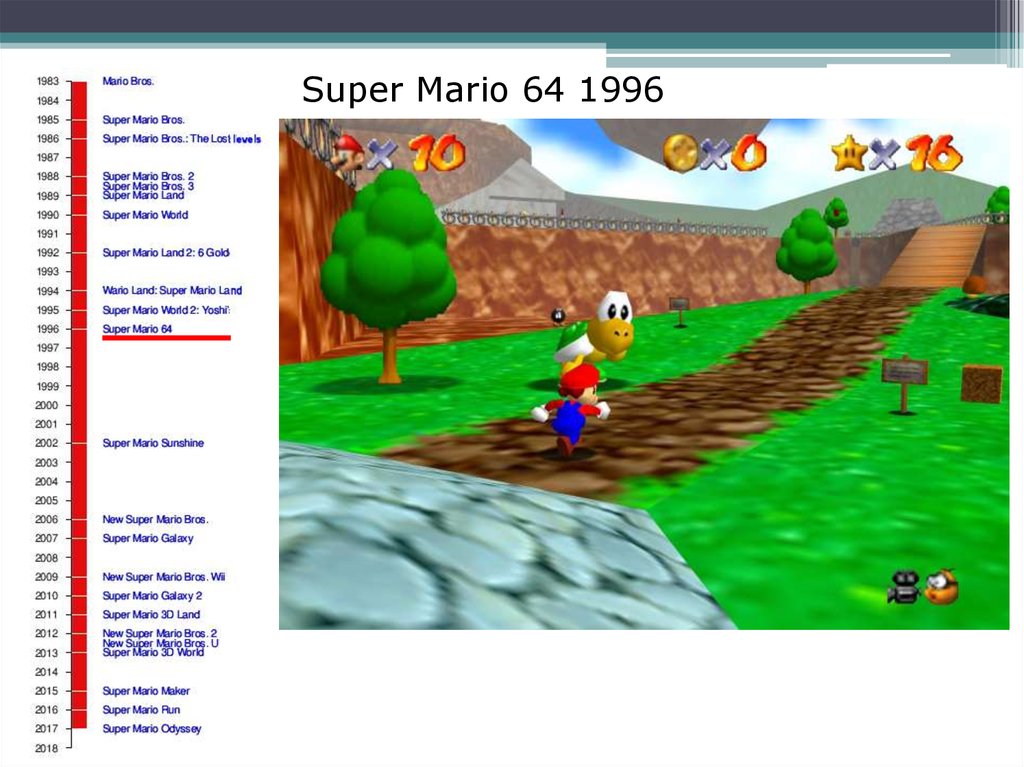
Task: Click the 2018 year label
Action: pyautogui.click(x=46, y=749)
